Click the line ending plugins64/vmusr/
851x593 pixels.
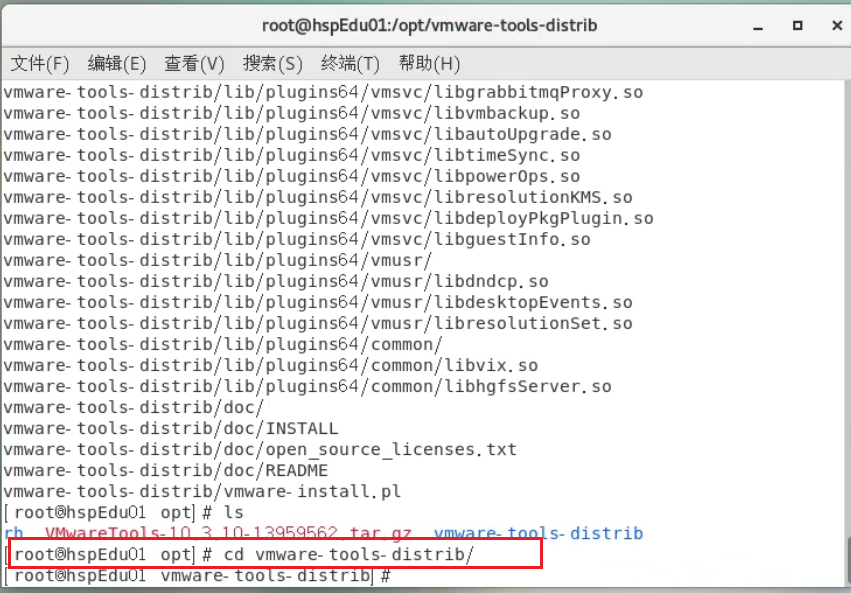tap(218, 260)
